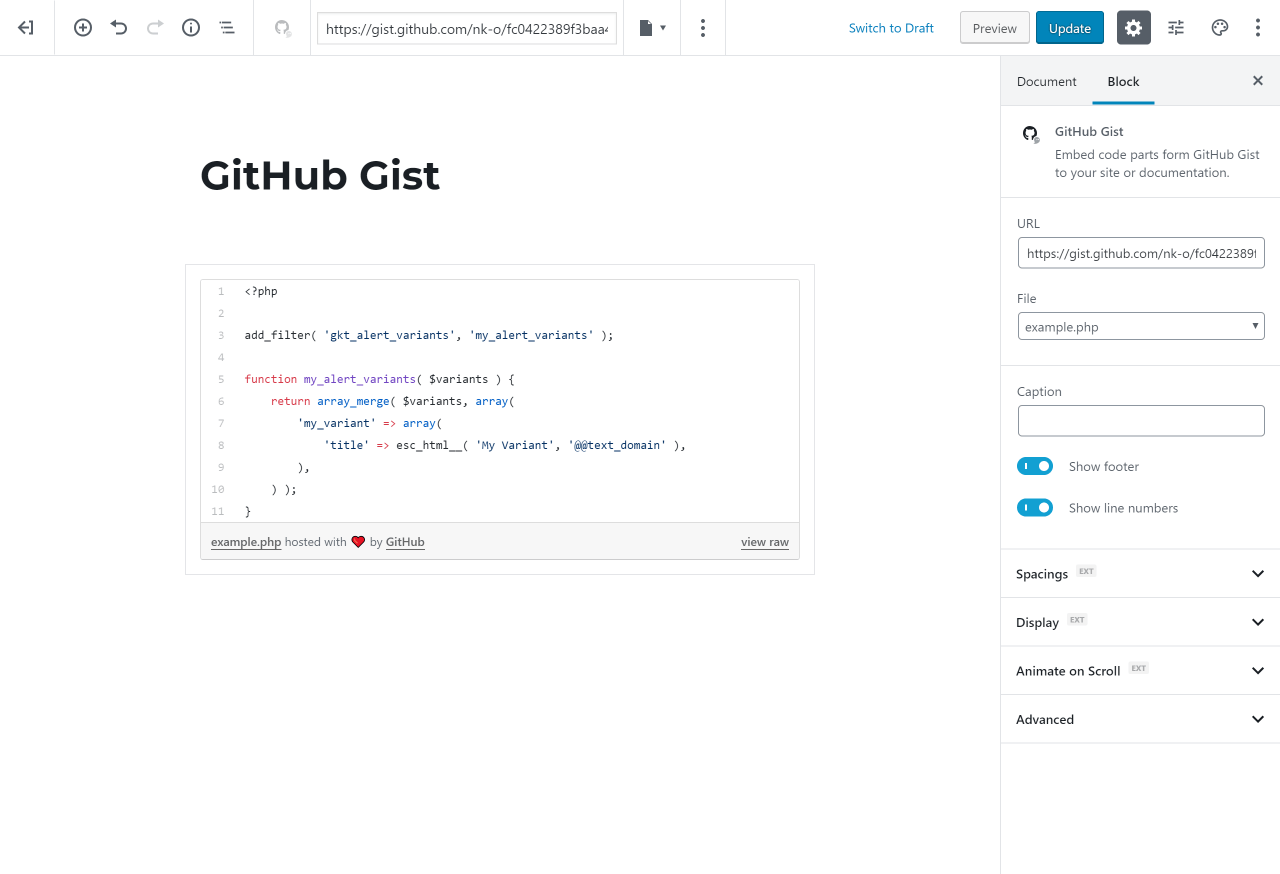Click the "'title' => esc_html__" code line
This screenshot has width=1280, height=874.
pyautogui.click(x=505, y=445)
